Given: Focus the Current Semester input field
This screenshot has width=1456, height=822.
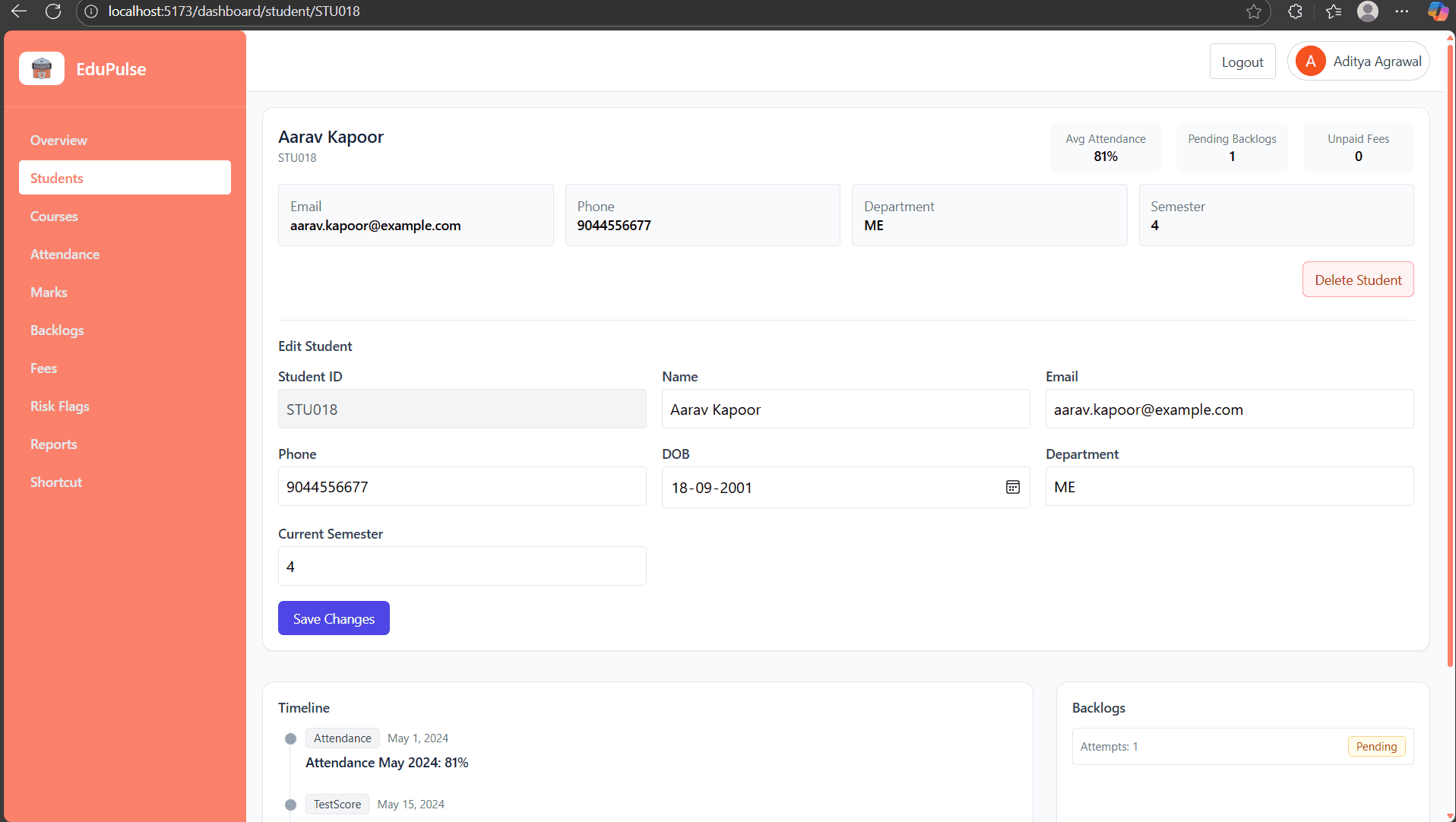Looking at the screenshot, I should tap(462, 566).
